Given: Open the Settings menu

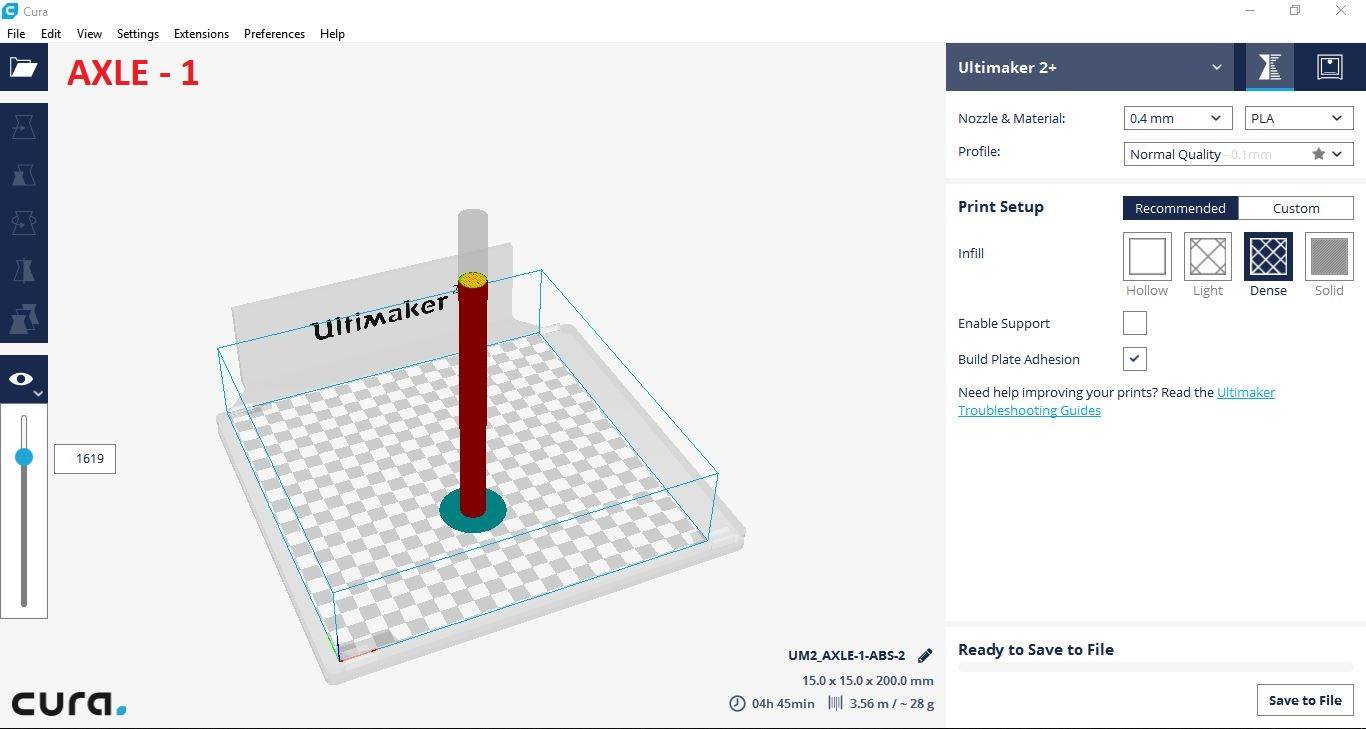Looking at the screenshot, I should click(138, 33).
